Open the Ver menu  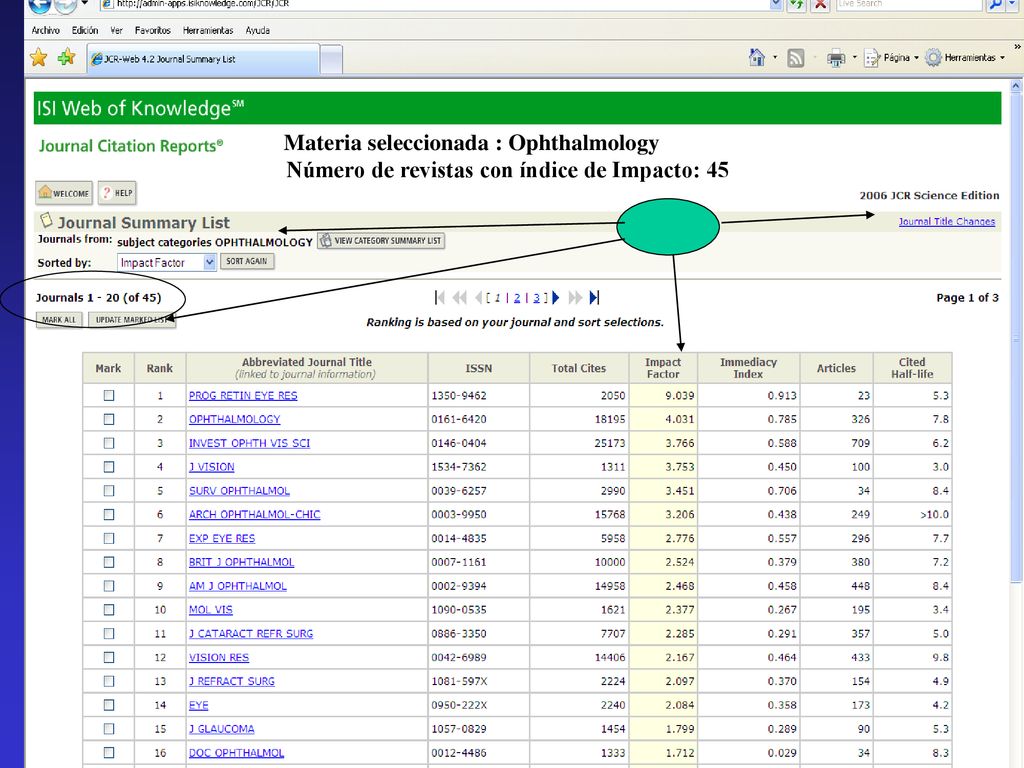116,31
